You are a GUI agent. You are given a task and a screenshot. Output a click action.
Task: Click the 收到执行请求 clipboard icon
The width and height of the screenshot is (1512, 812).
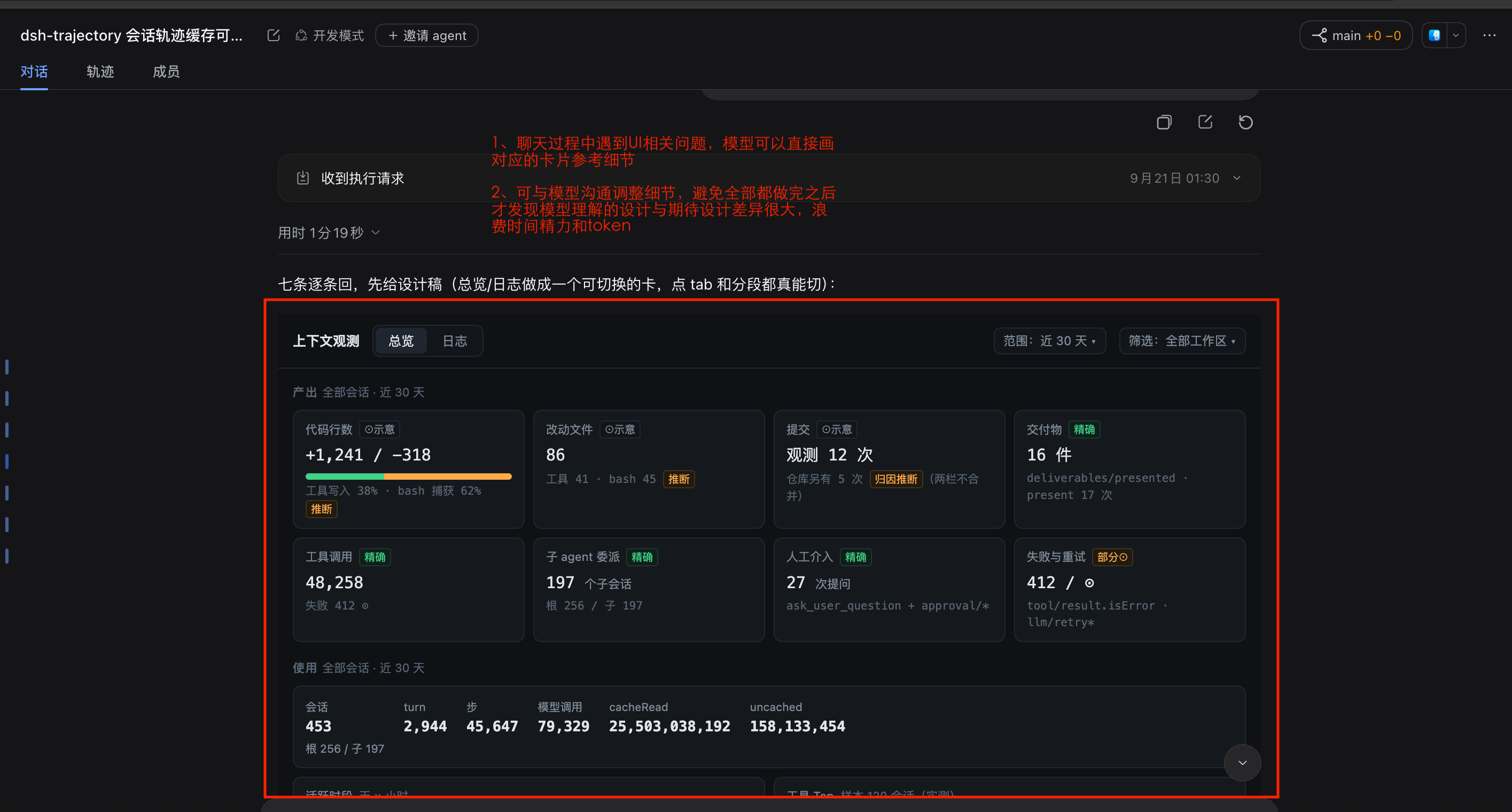pos(303,178)
